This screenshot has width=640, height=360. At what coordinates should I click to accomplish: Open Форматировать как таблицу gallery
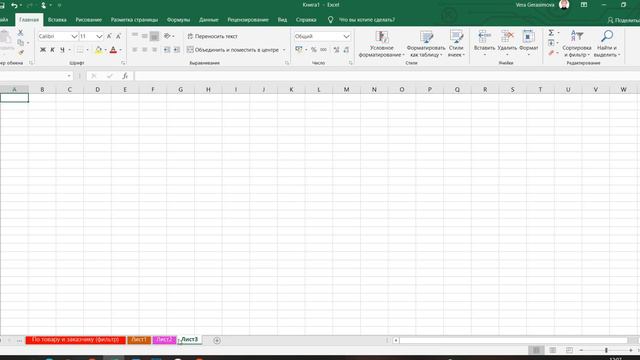(426, 44)
